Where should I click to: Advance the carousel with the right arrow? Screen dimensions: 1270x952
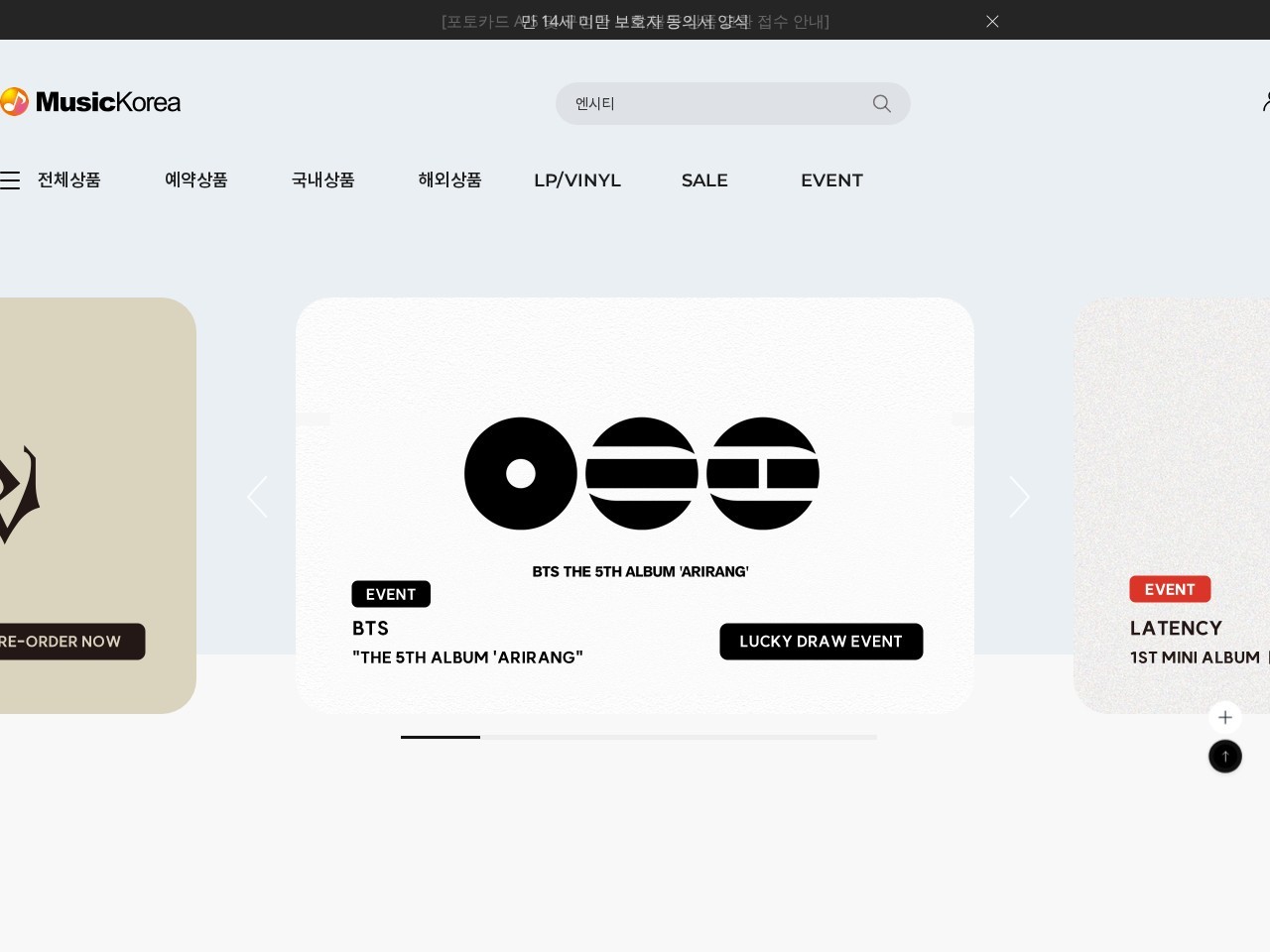[x=1019, y=497]
